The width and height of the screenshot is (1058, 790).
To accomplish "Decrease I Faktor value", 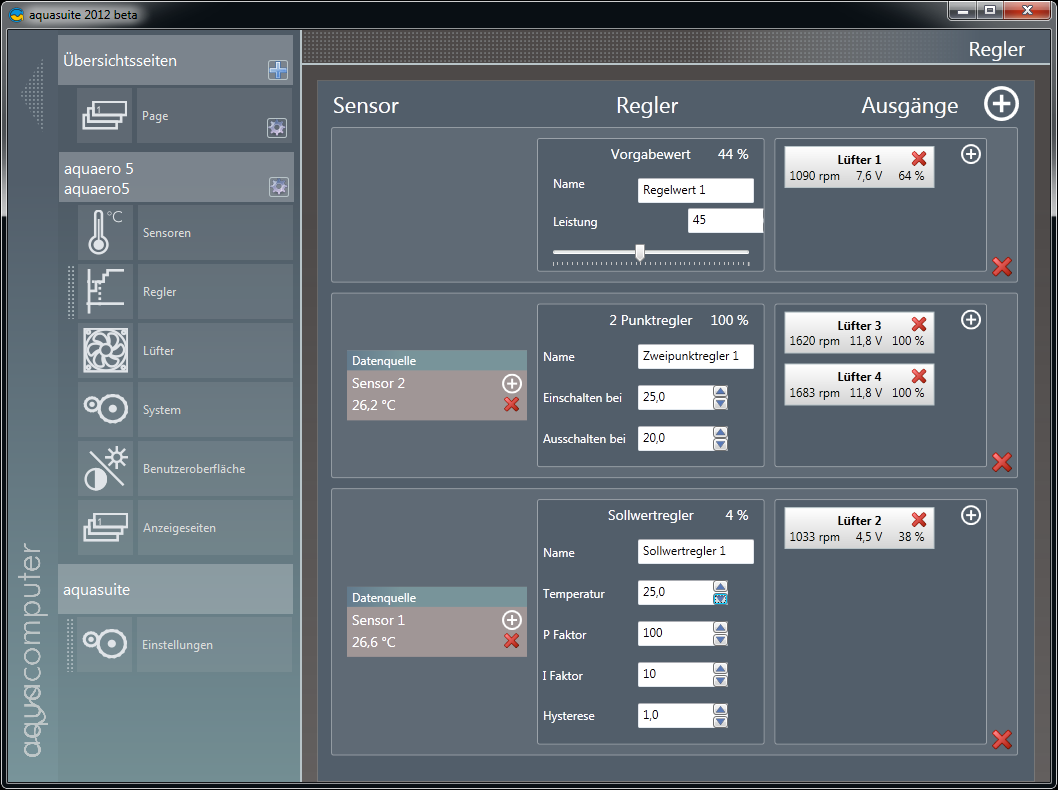I will pyautogui.click(x=720, y=680).
